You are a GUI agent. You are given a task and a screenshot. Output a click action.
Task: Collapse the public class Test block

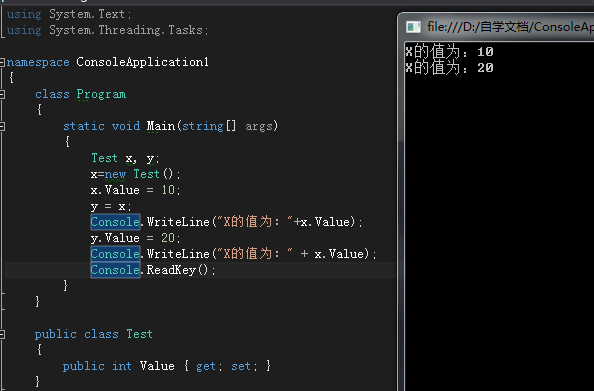point(2,334)
